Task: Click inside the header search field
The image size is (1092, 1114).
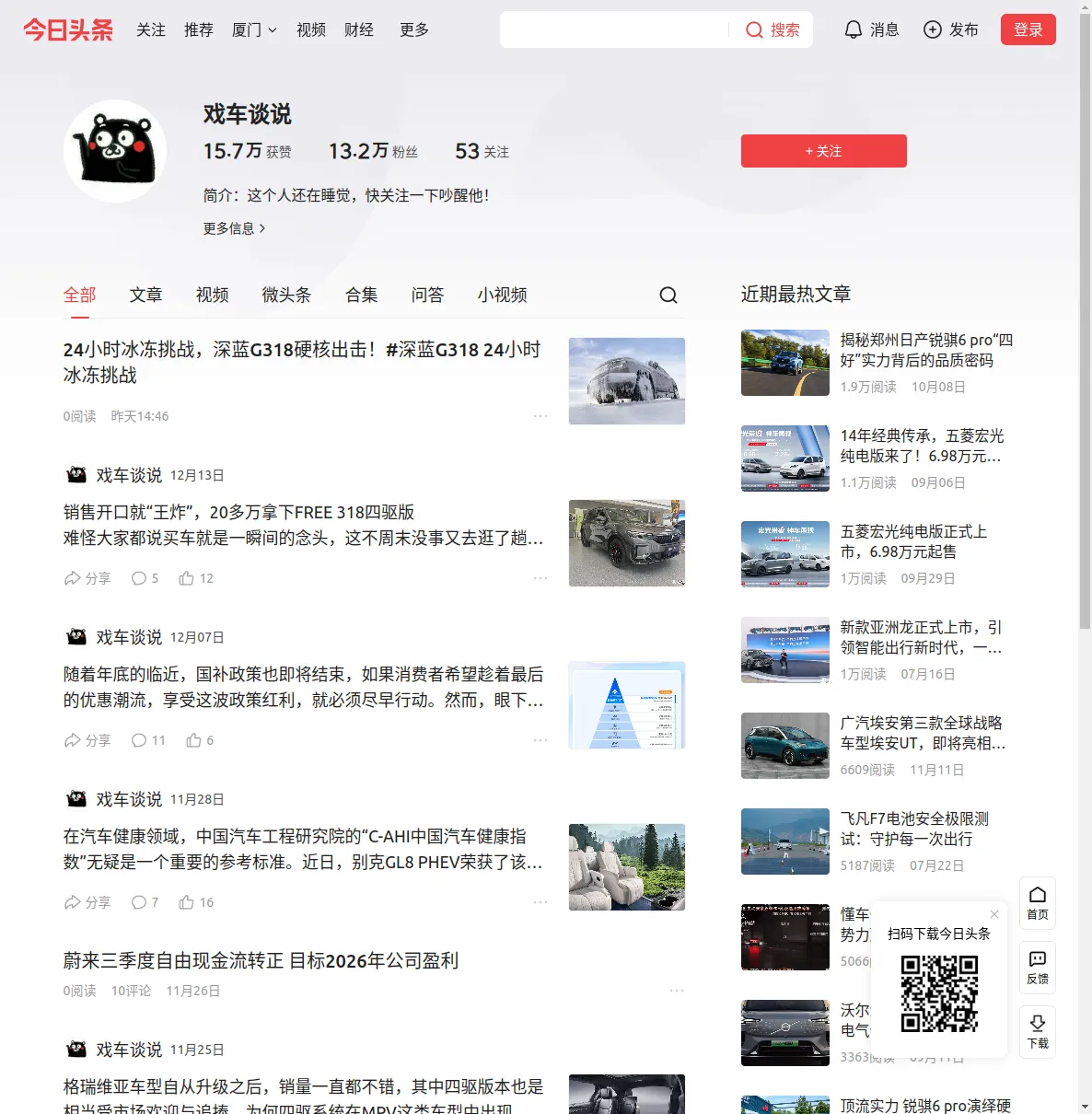Action: [615, 29]
